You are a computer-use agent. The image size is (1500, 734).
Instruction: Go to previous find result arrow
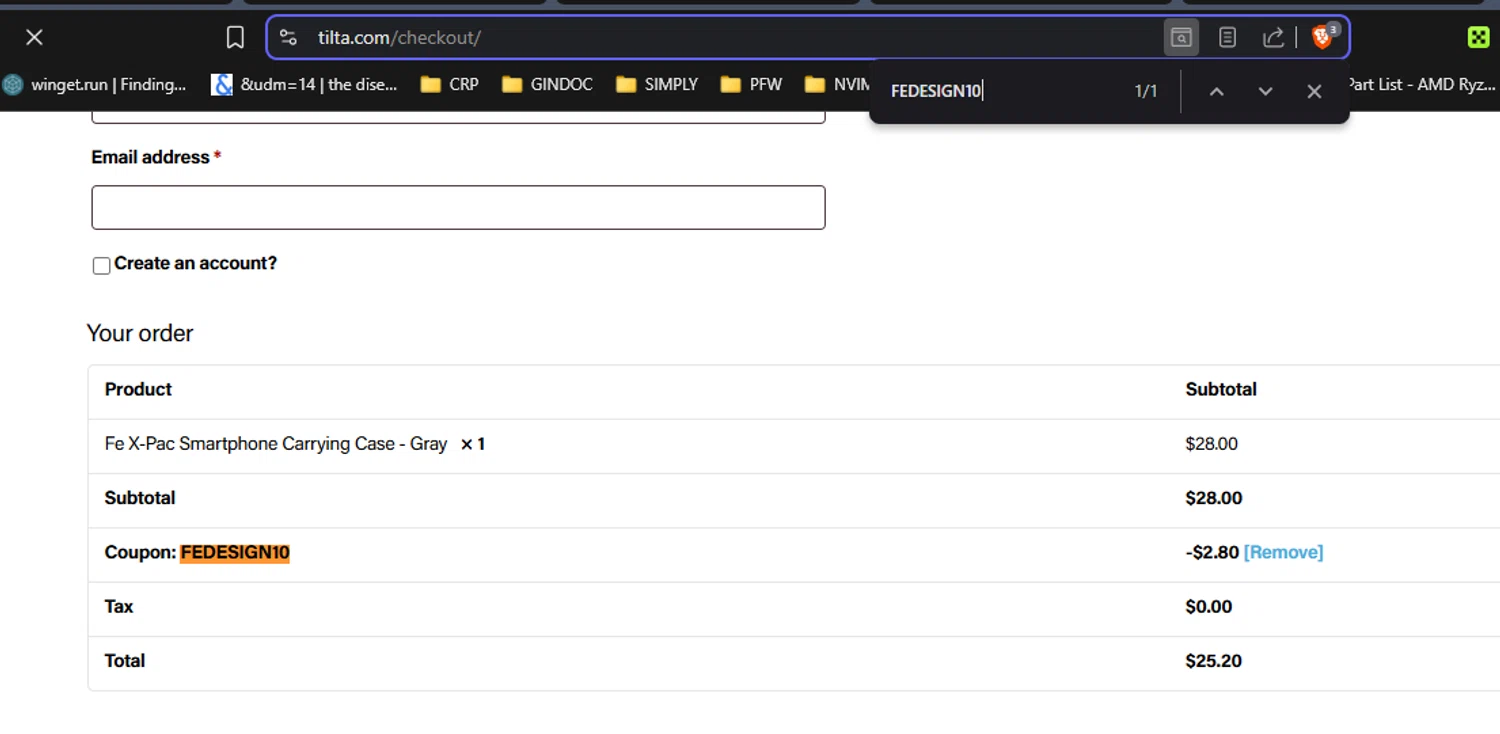coord(1216,91)
